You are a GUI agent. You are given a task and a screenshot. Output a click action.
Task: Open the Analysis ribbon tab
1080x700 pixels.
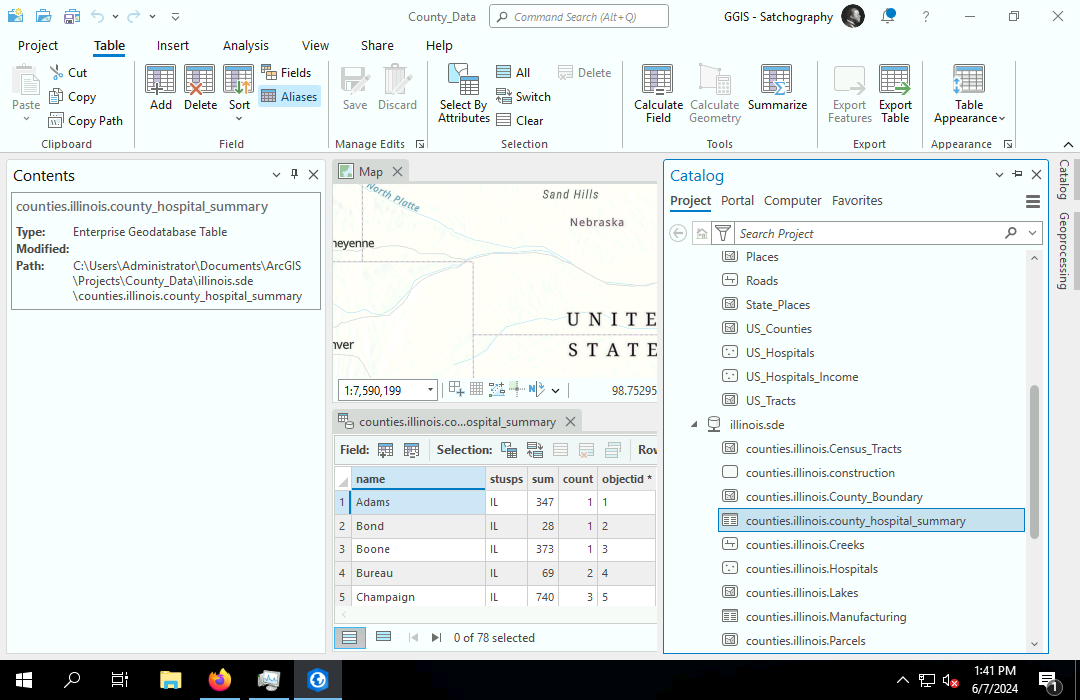coord(245,46)
